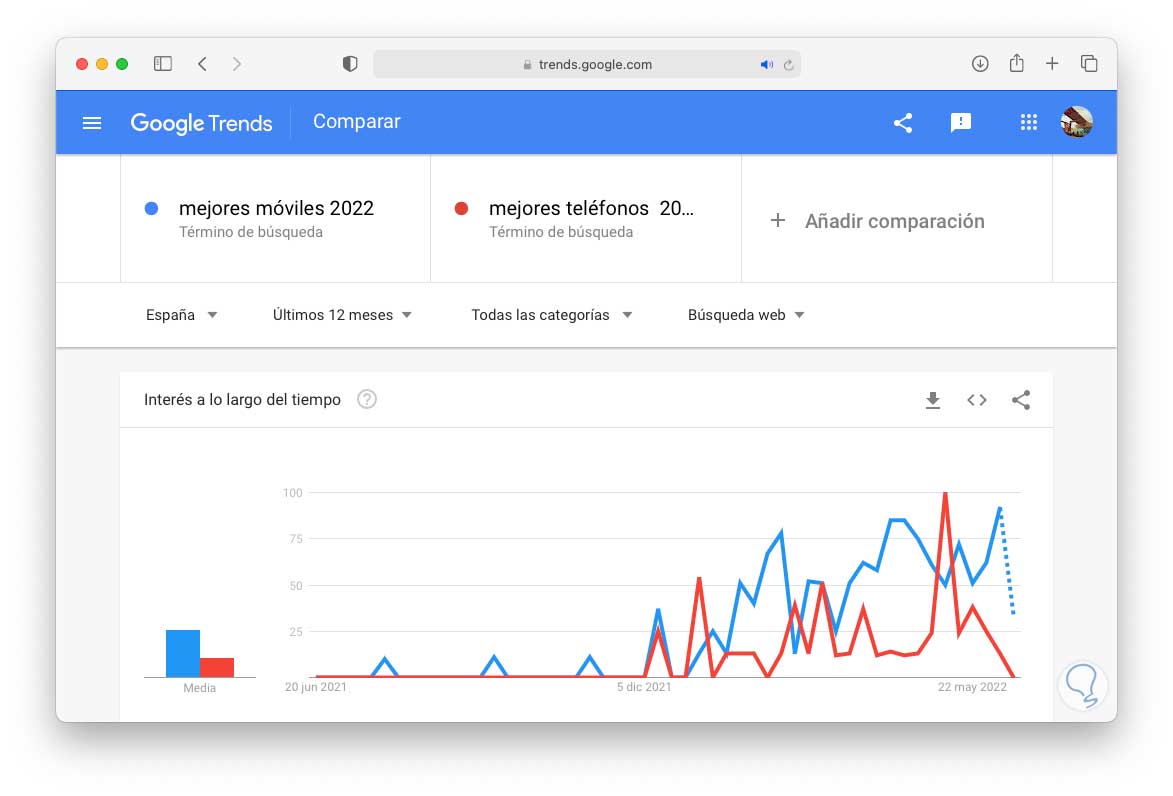Click the share icon in blue header

[903, 123]
